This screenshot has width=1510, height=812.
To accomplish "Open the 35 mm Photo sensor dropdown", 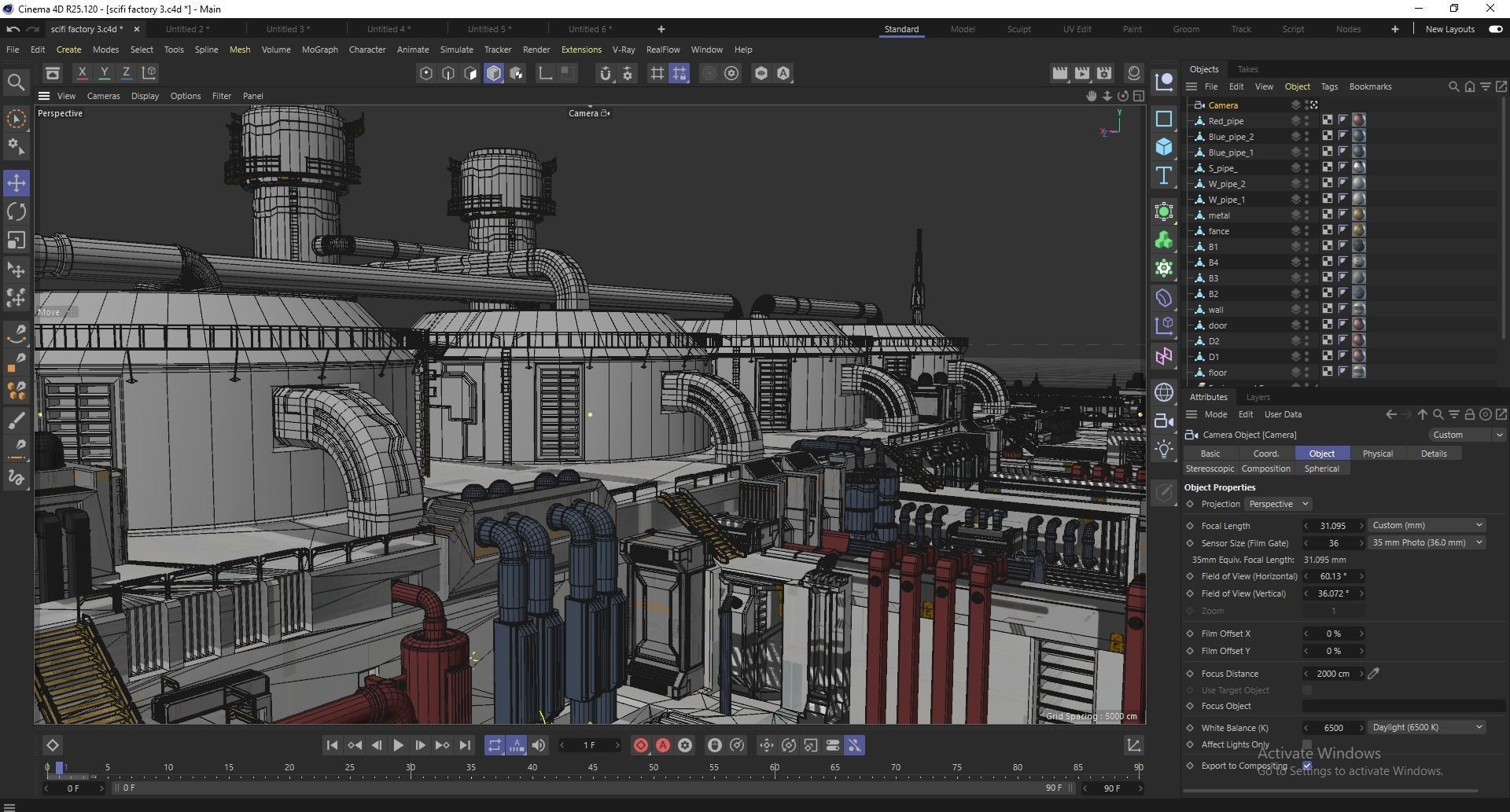I will click(x=1427, y=542).
